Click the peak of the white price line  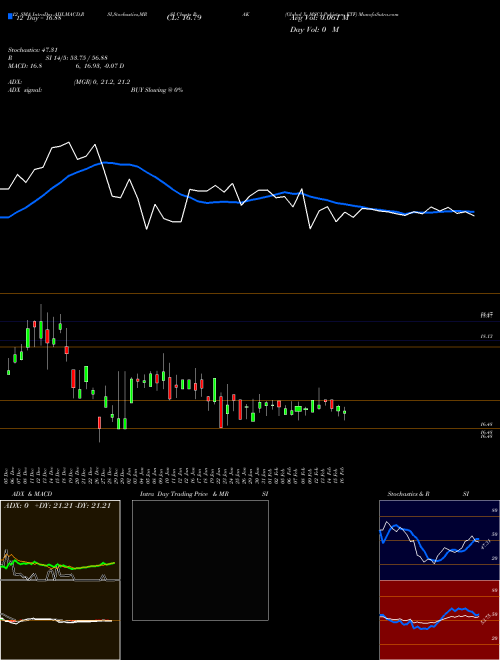(x=69, y=142)
